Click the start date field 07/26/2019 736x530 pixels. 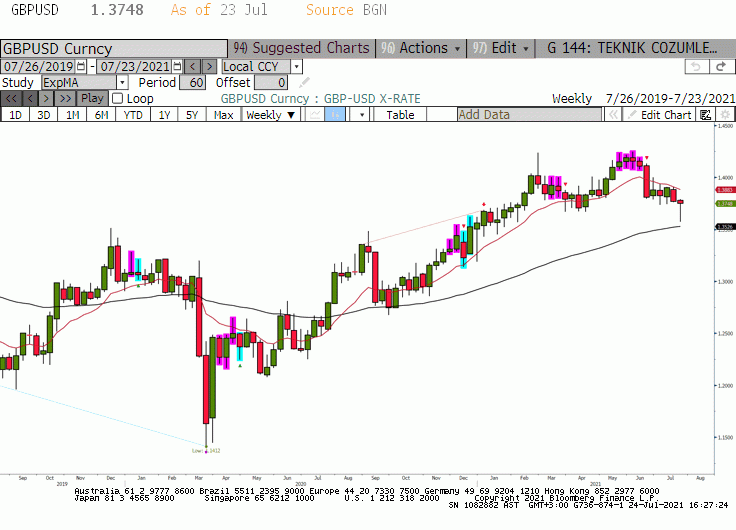pyautogui.click(x=39, y=66)
